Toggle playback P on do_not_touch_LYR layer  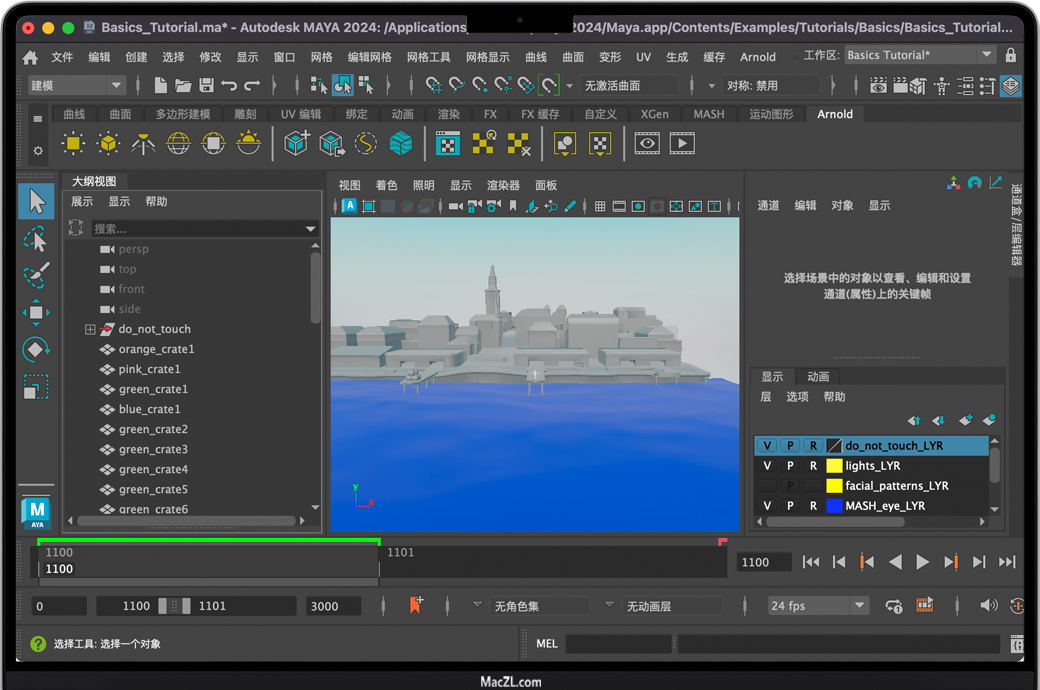tap(790, 446)
